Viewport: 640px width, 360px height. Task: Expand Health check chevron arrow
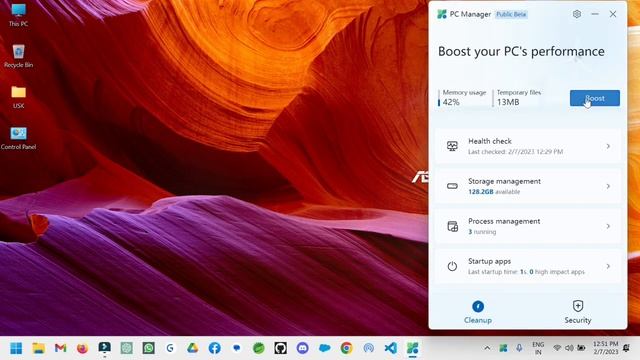point(608,146)
